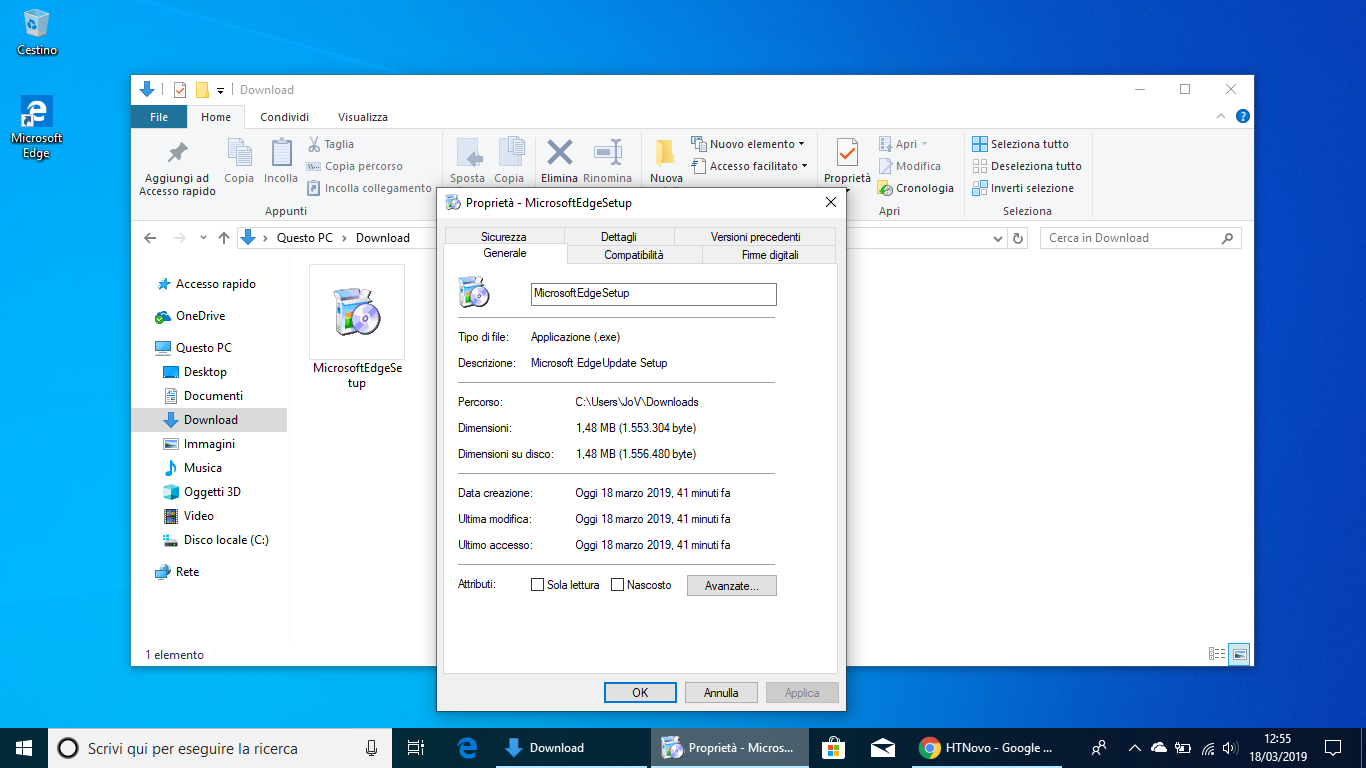This screenshot has width=1366, height=768.
Task: Check the Nascosto attribute checkbox
Action: point(618,585)
